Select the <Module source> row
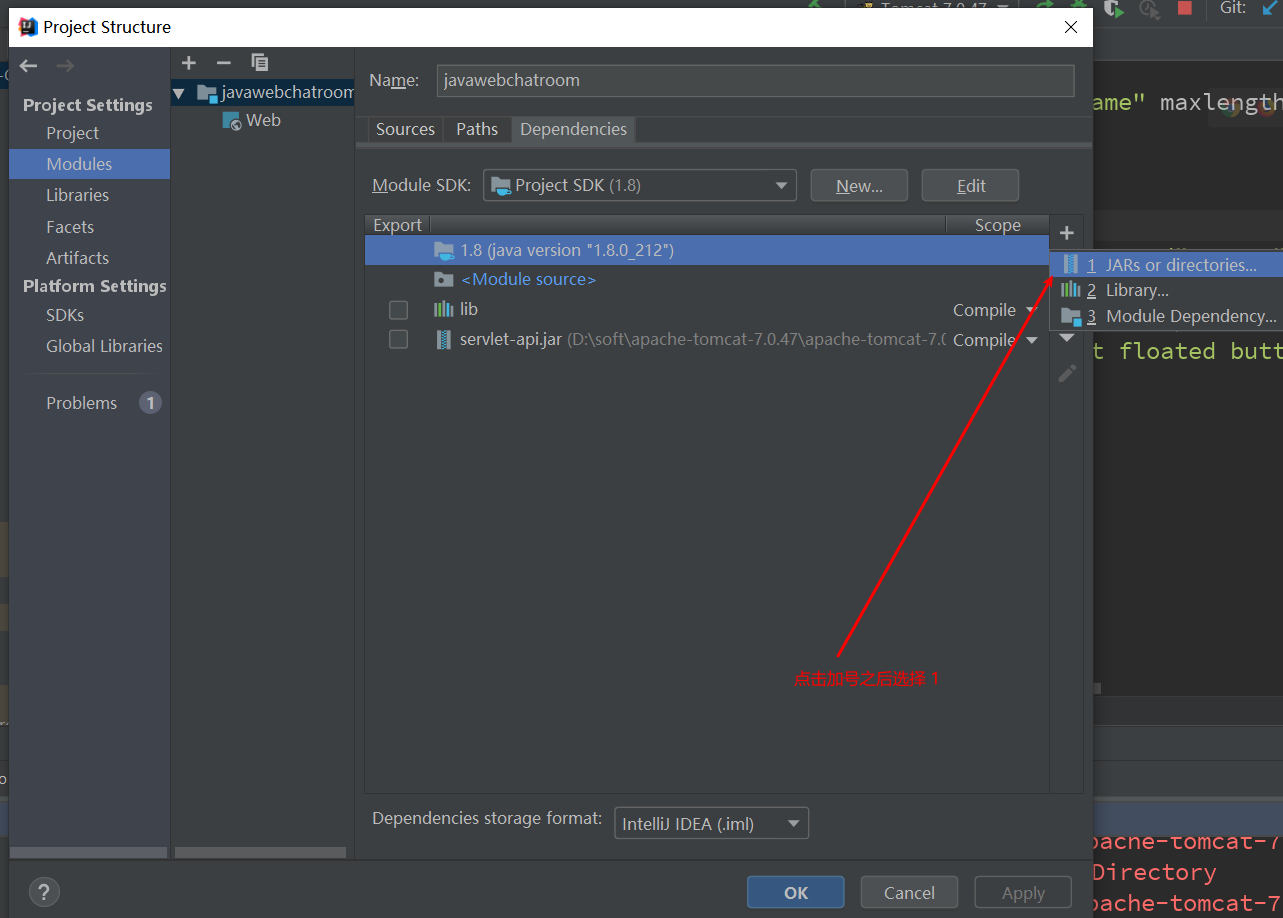 707,279
